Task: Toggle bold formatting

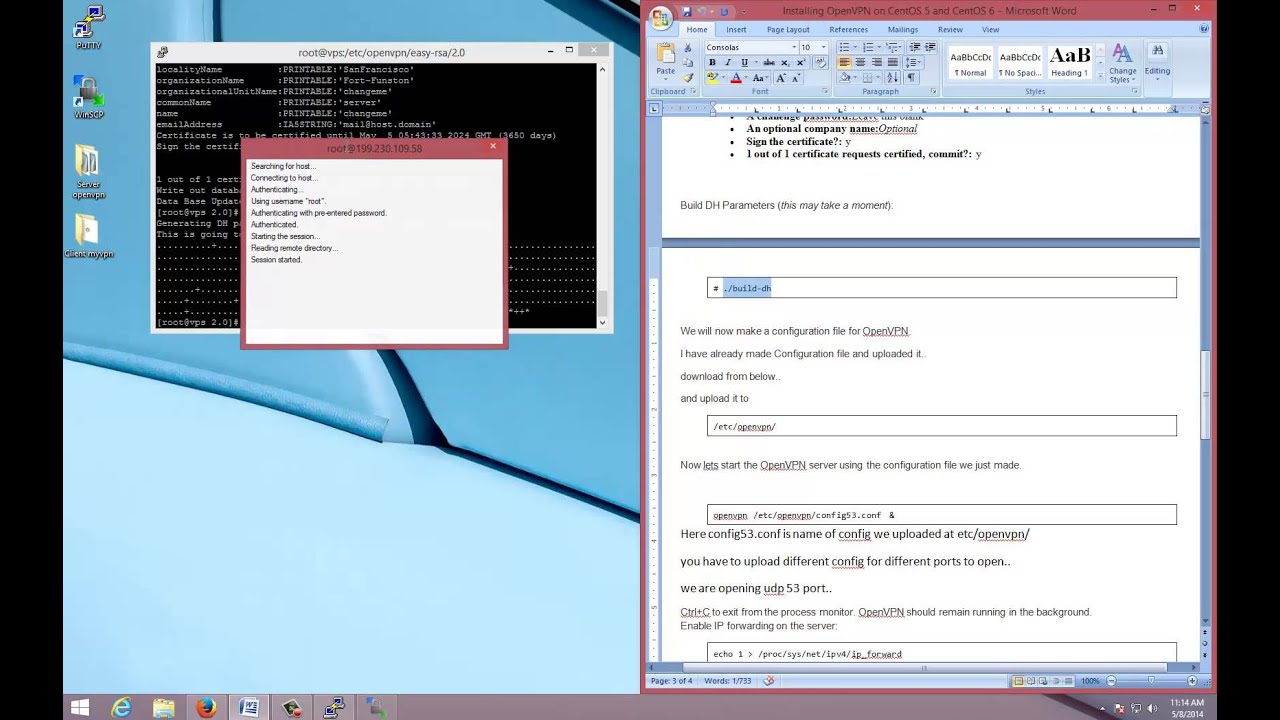Action: (712, 62)
